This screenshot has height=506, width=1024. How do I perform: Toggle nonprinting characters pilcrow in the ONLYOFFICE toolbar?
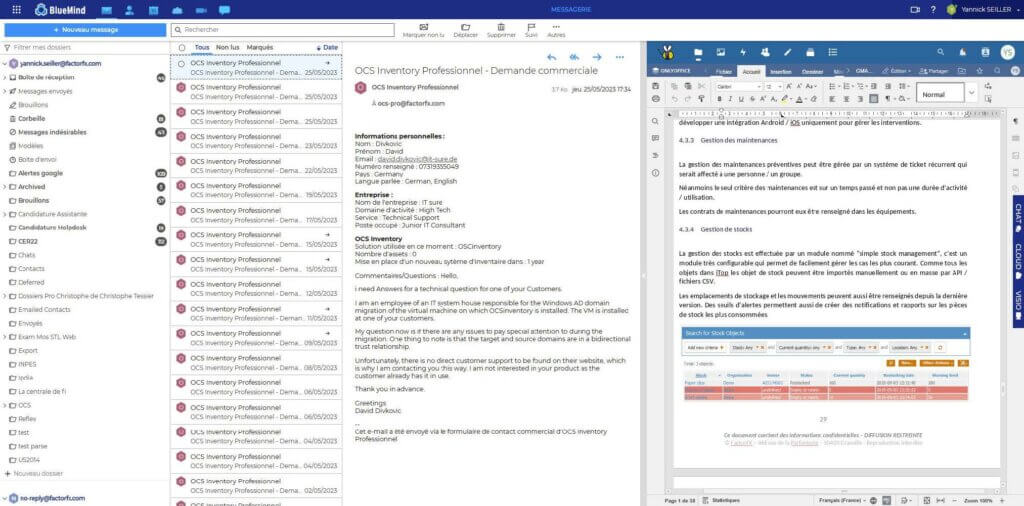(x=888, y=99)
